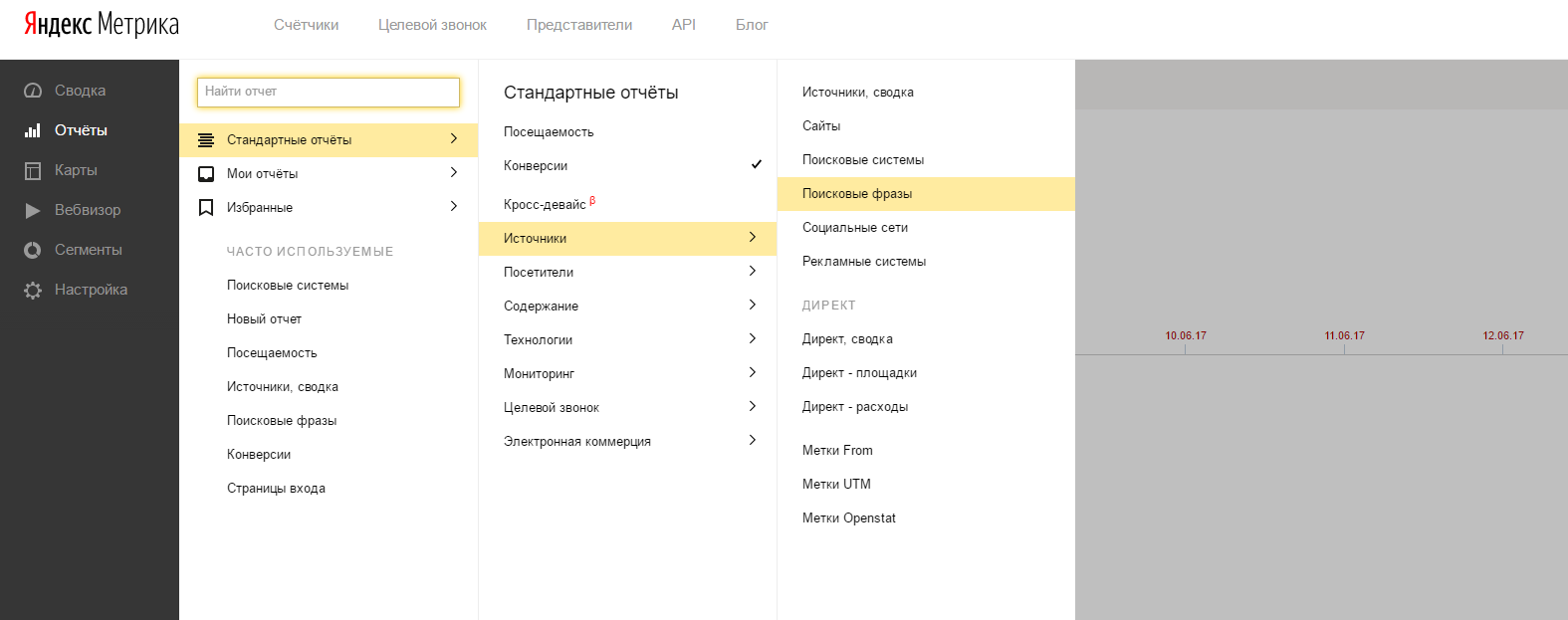Click the 10.06.17 date on the chart axis

pyautogui.click(x=1186, y=336)
